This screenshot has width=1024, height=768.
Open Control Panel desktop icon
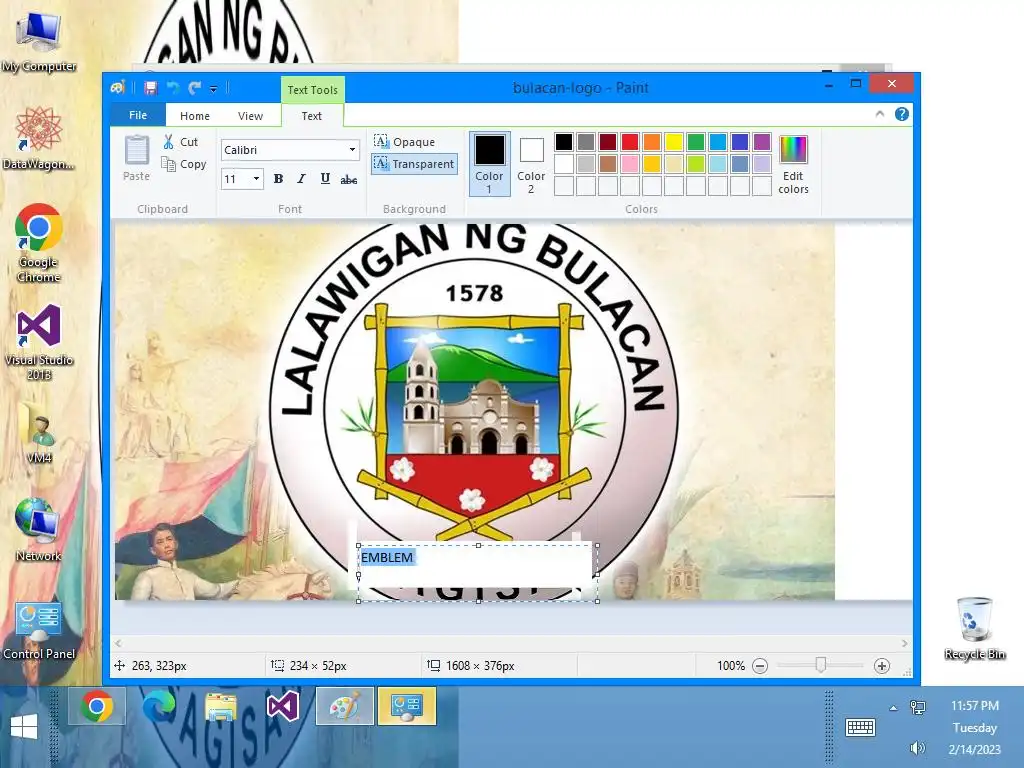(39, 630)
